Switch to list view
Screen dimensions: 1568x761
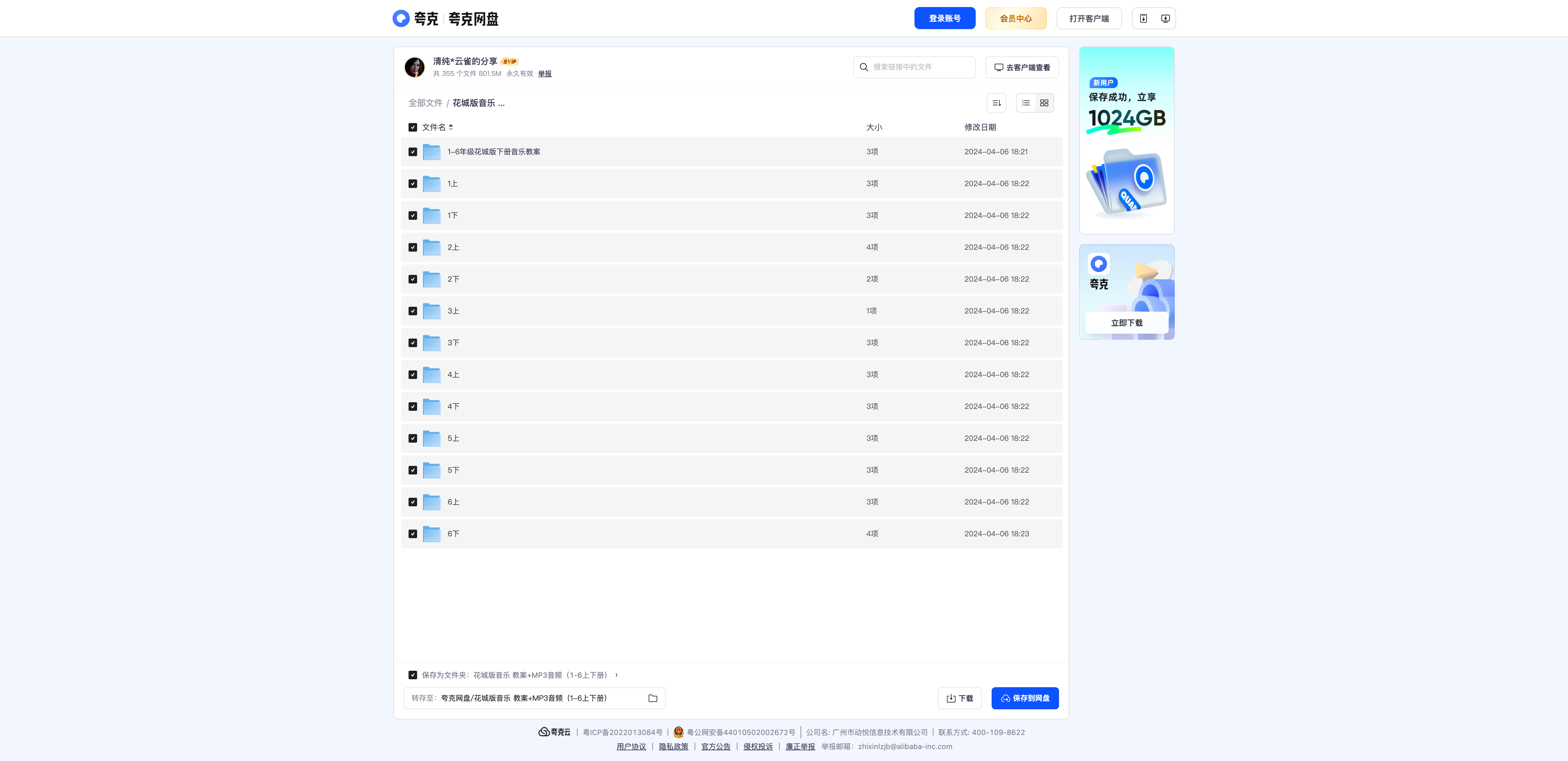tap(1026, 103)
